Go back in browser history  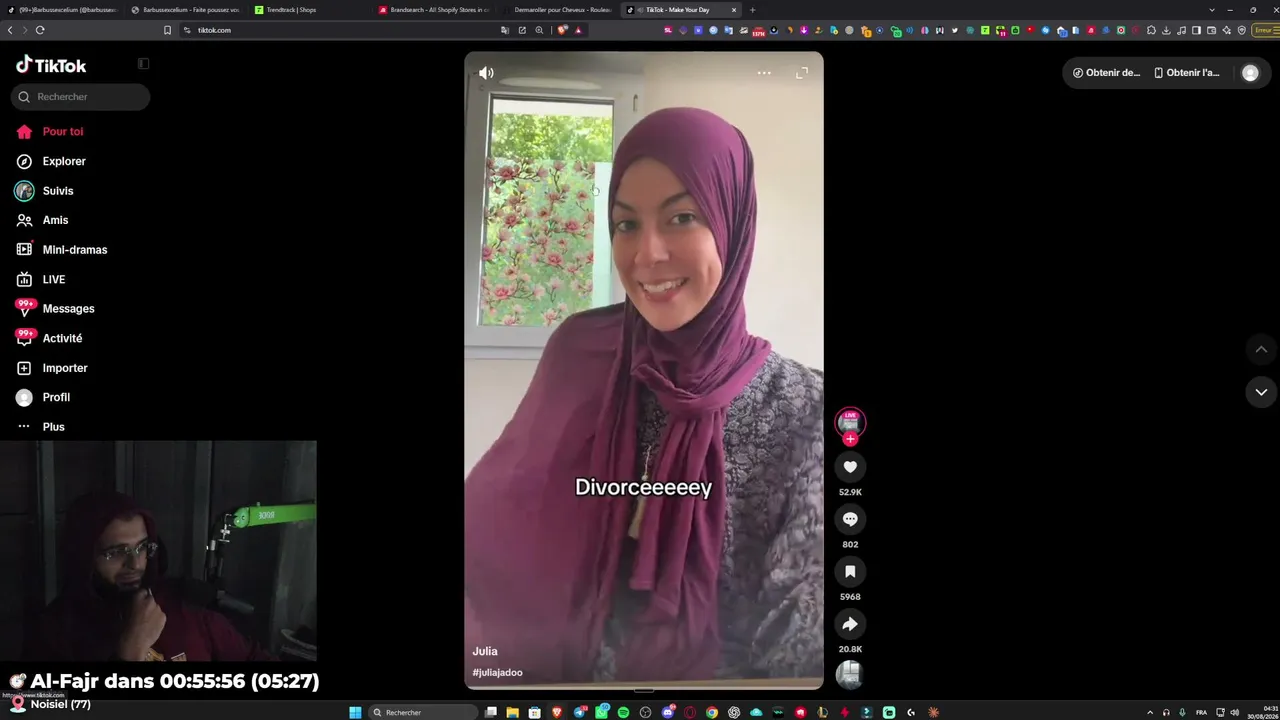click(10, 30)
